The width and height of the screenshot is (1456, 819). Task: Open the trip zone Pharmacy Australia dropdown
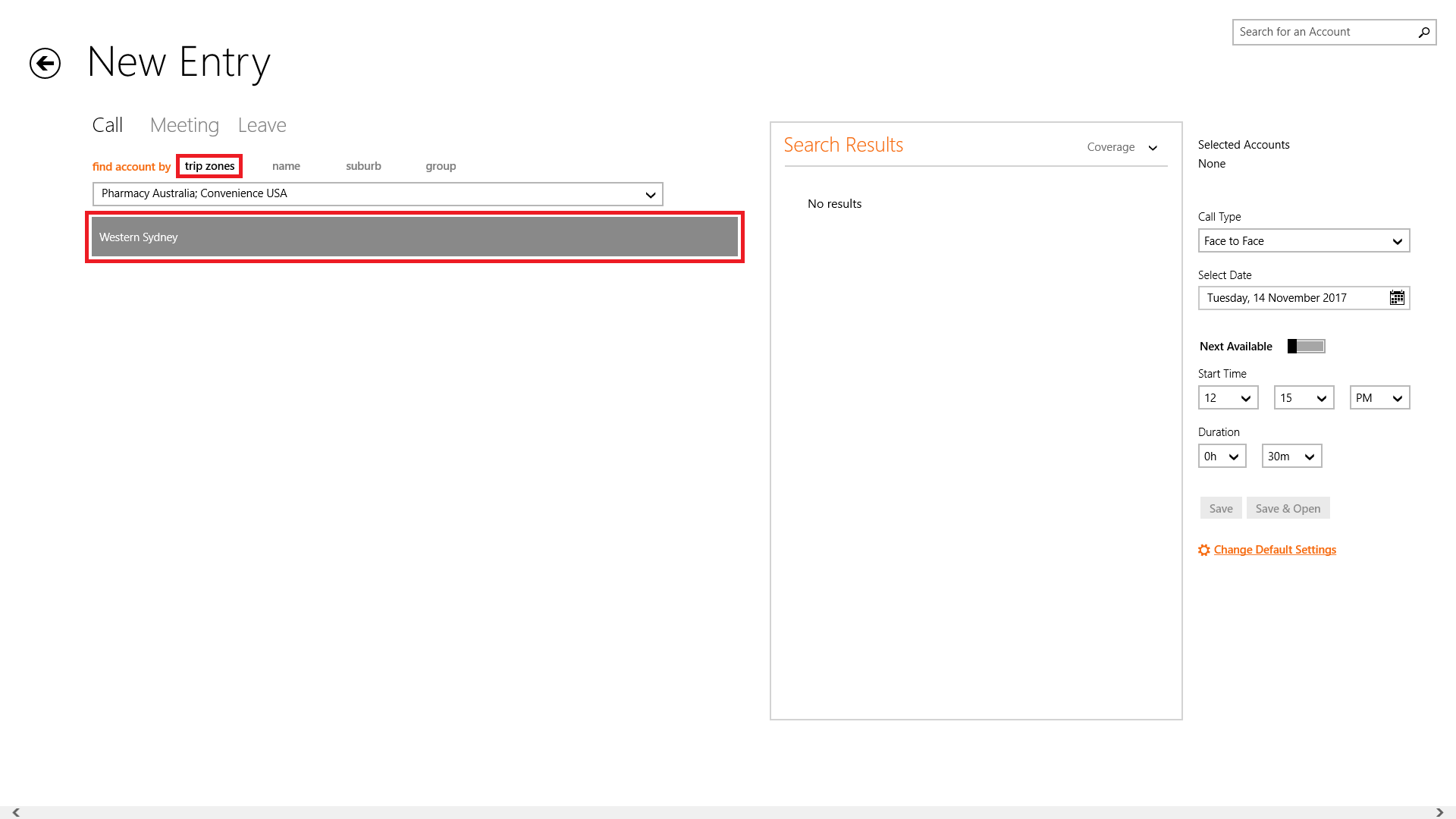coord(378,194)
